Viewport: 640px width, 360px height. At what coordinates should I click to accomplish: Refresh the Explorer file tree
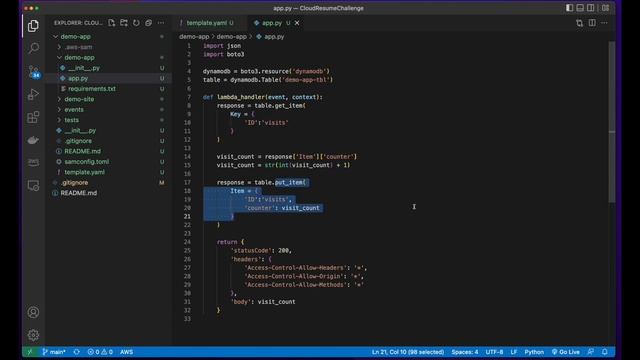(136, 23)
